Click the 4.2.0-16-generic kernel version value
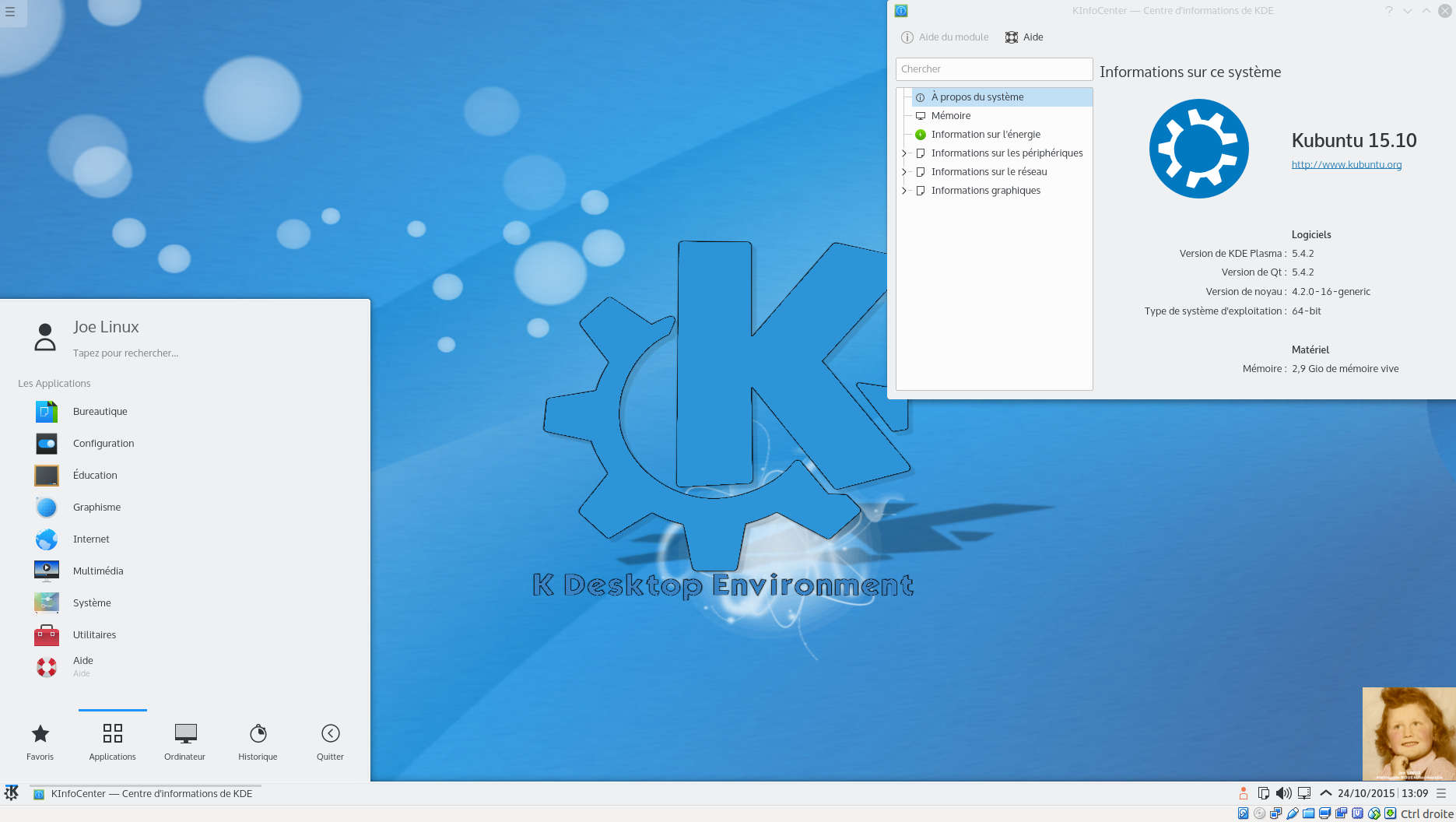 point(1331,292)
